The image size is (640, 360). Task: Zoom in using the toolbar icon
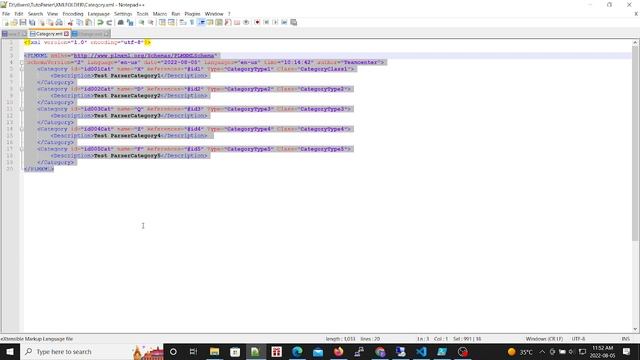tap(141, 22)
